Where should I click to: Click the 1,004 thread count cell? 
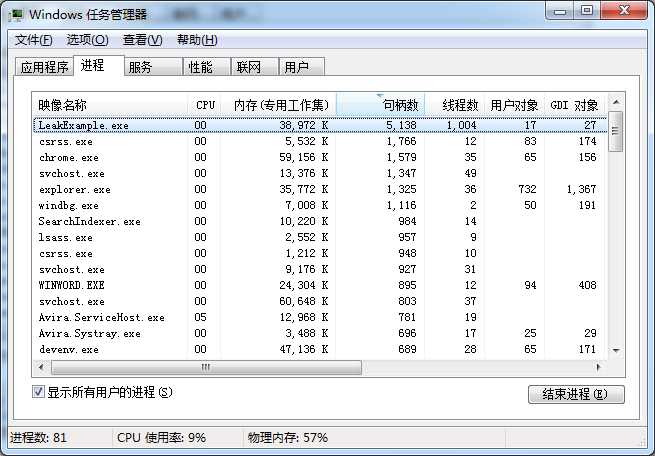pos(462,125)
